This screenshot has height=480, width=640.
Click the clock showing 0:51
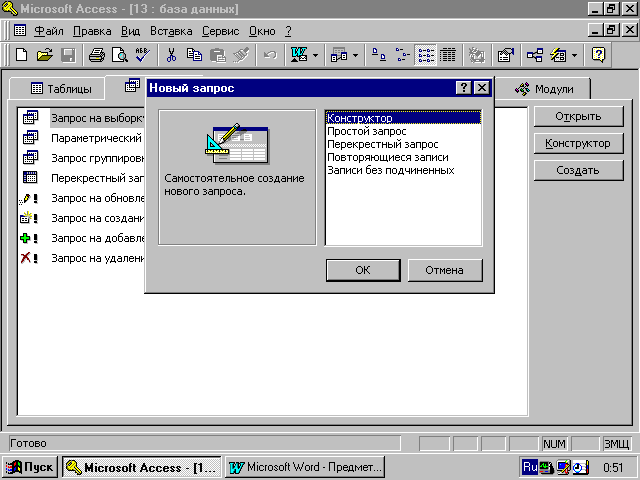[x=613, y=467]
